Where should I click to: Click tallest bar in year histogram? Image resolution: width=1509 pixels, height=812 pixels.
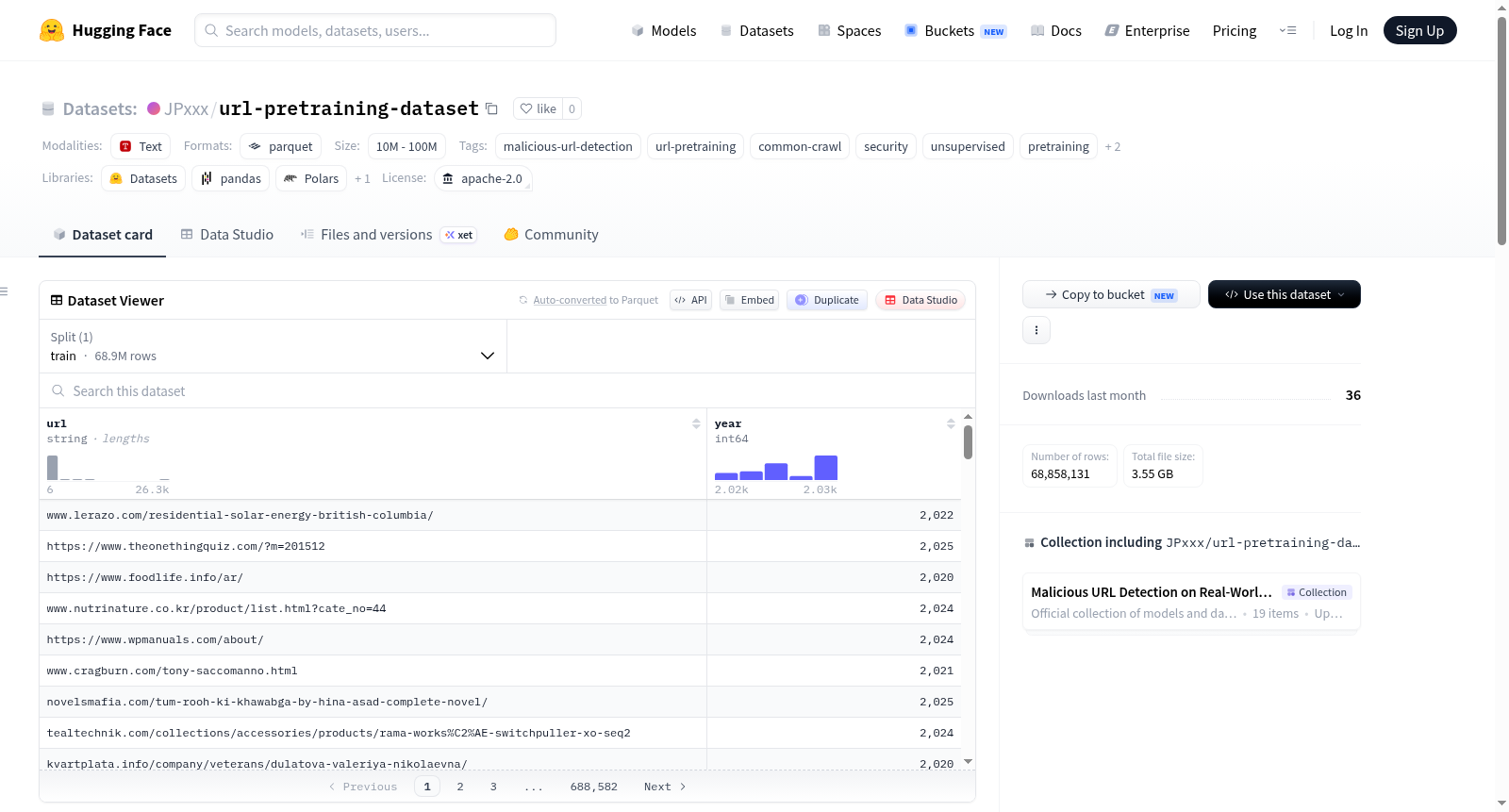[x=826, y=468]
